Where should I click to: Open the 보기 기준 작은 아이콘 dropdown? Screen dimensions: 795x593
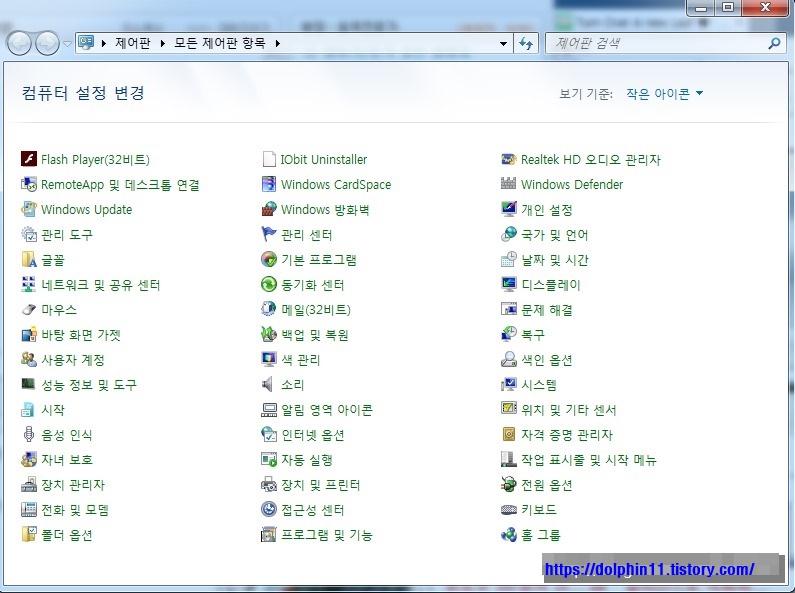(x=664, y=93)
